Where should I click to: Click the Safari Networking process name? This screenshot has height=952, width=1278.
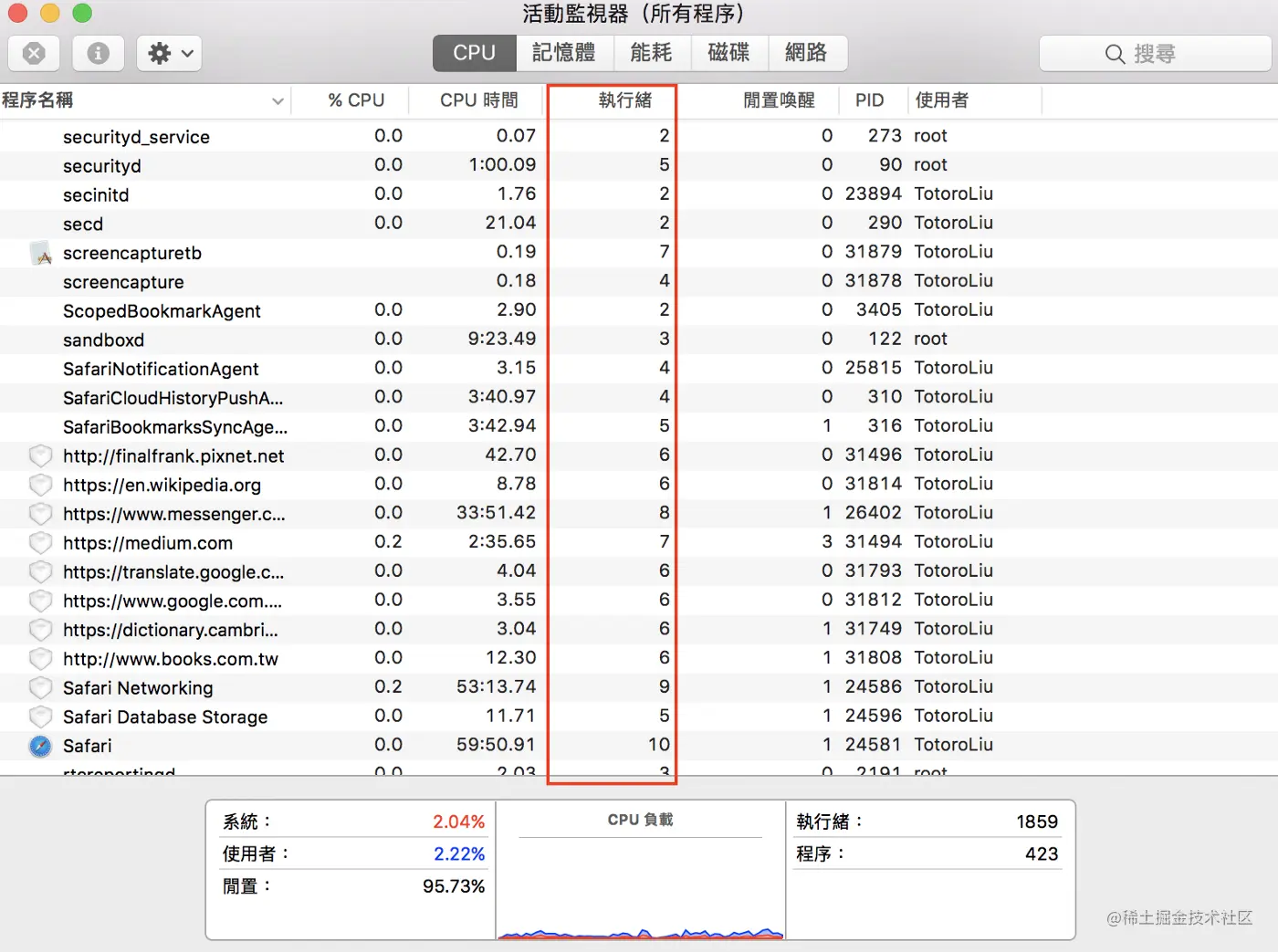tap(138, 688)
